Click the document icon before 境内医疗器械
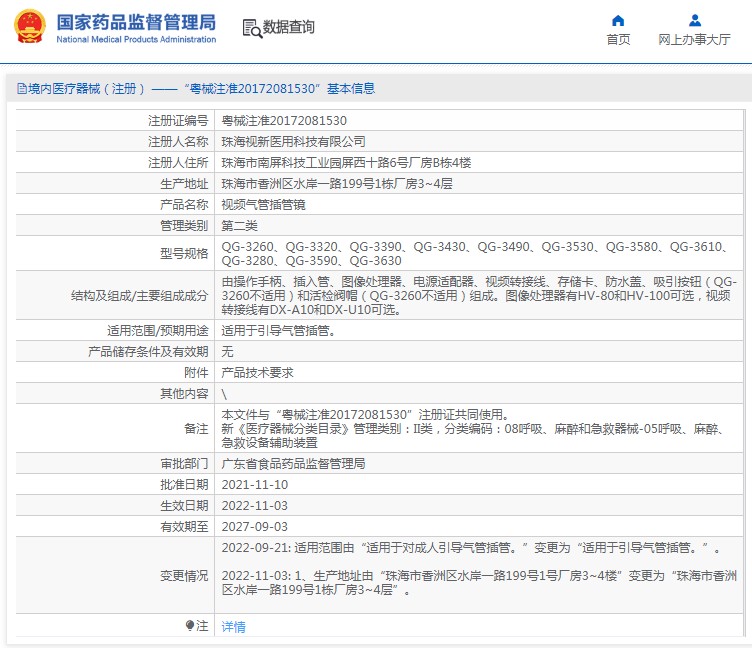The width and height of the screenshot is (752, 648). tap(21, 89)
